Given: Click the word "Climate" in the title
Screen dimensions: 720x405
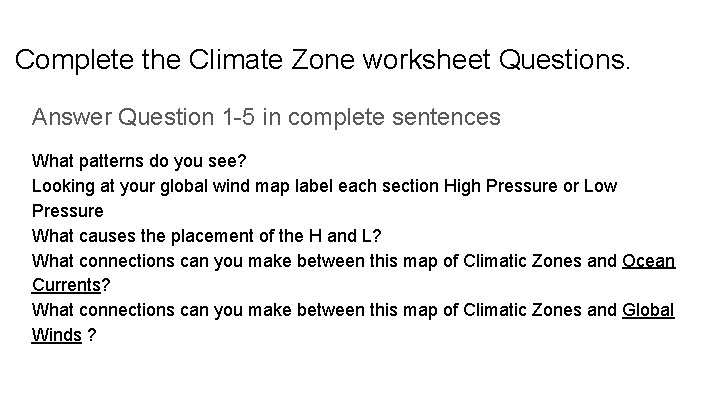Looking at the screenshot, I should (235, 59).
